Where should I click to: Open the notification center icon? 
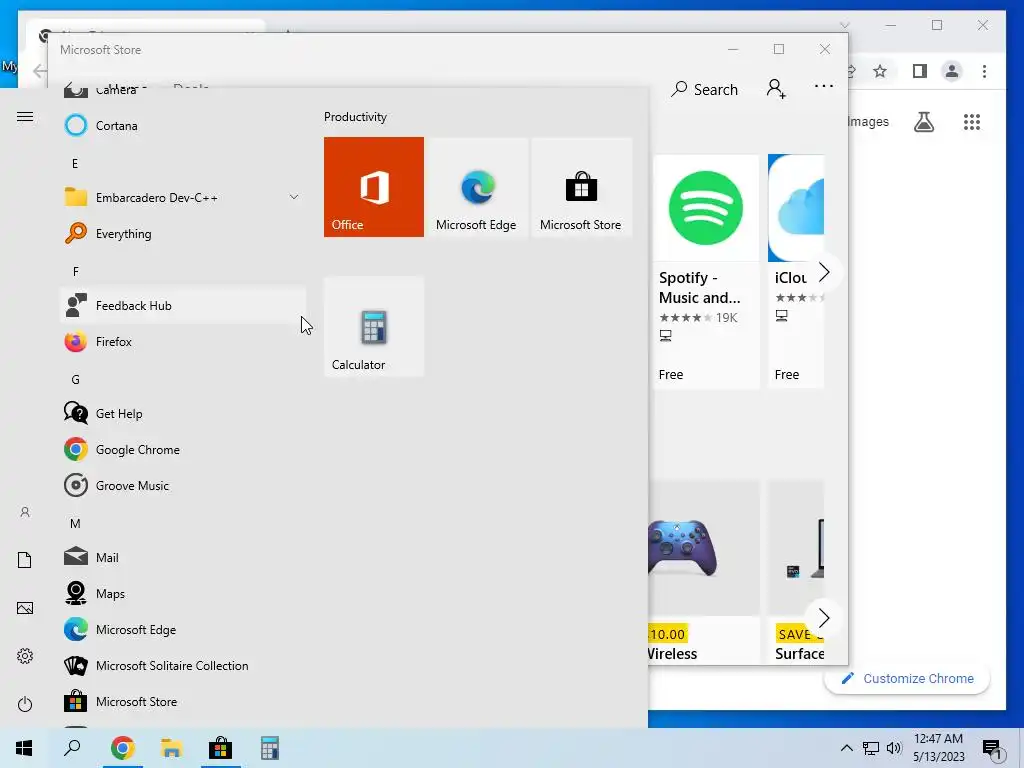click(x=992, y=749)
